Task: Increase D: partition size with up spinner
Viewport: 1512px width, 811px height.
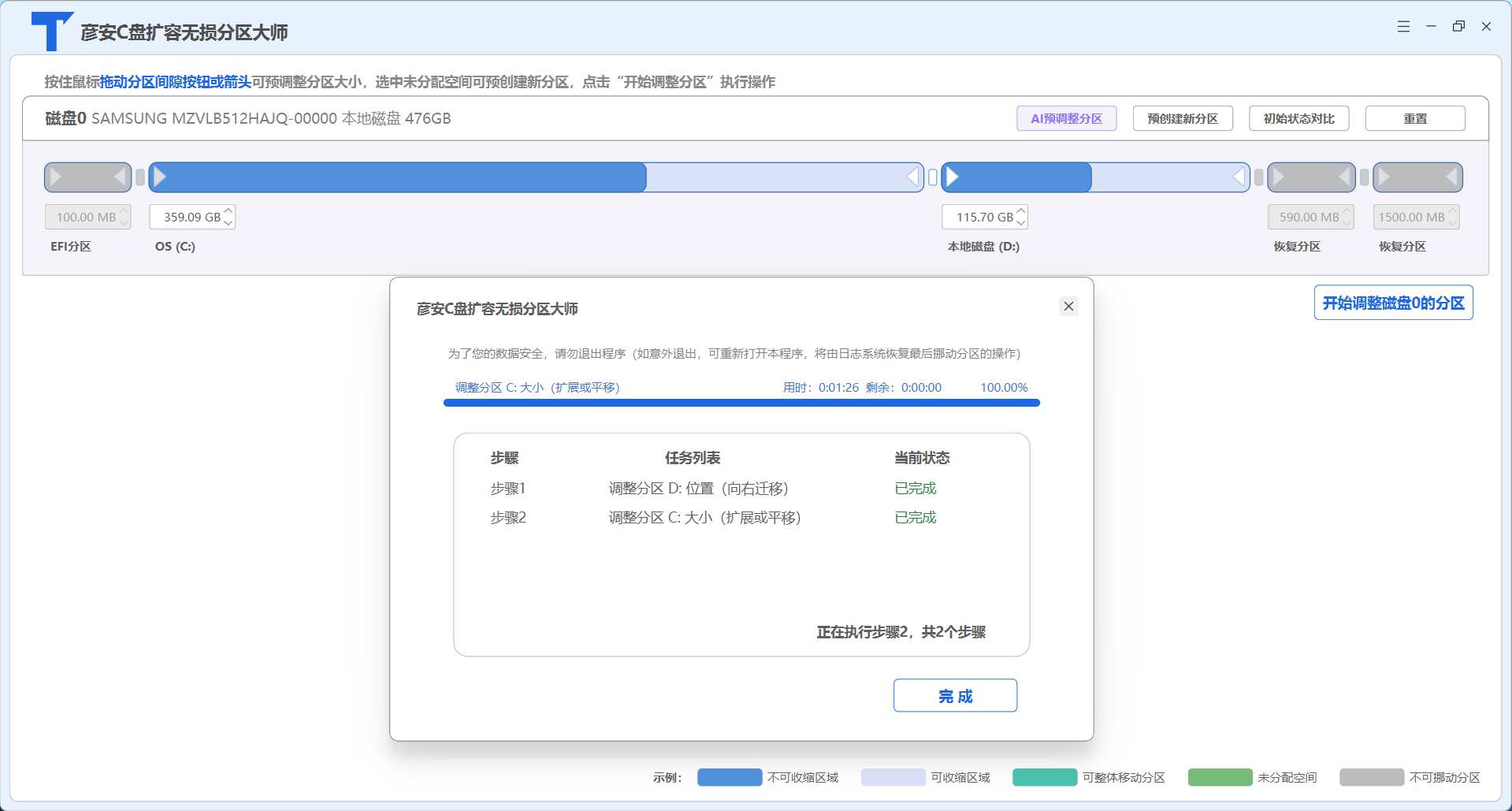Action: (1021, 211)
